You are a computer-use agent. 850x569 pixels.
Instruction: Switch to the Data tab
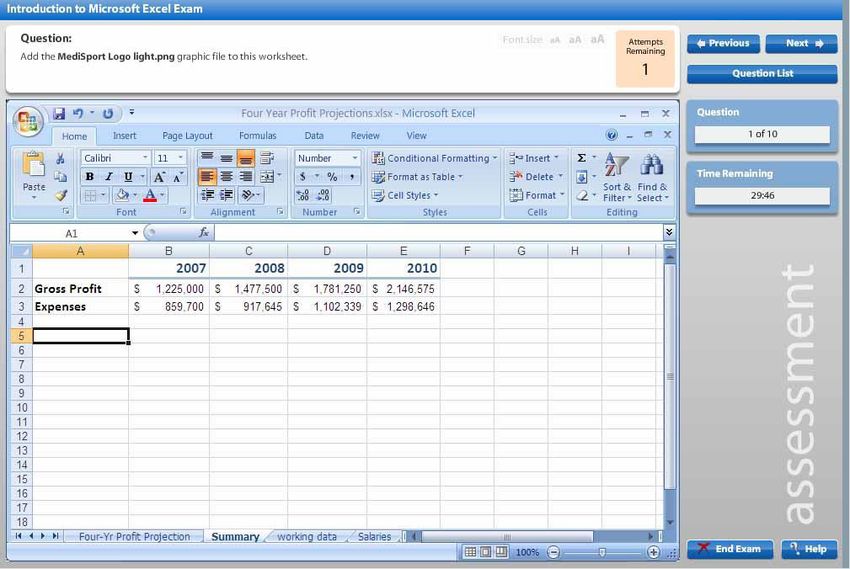click(313, 135)
